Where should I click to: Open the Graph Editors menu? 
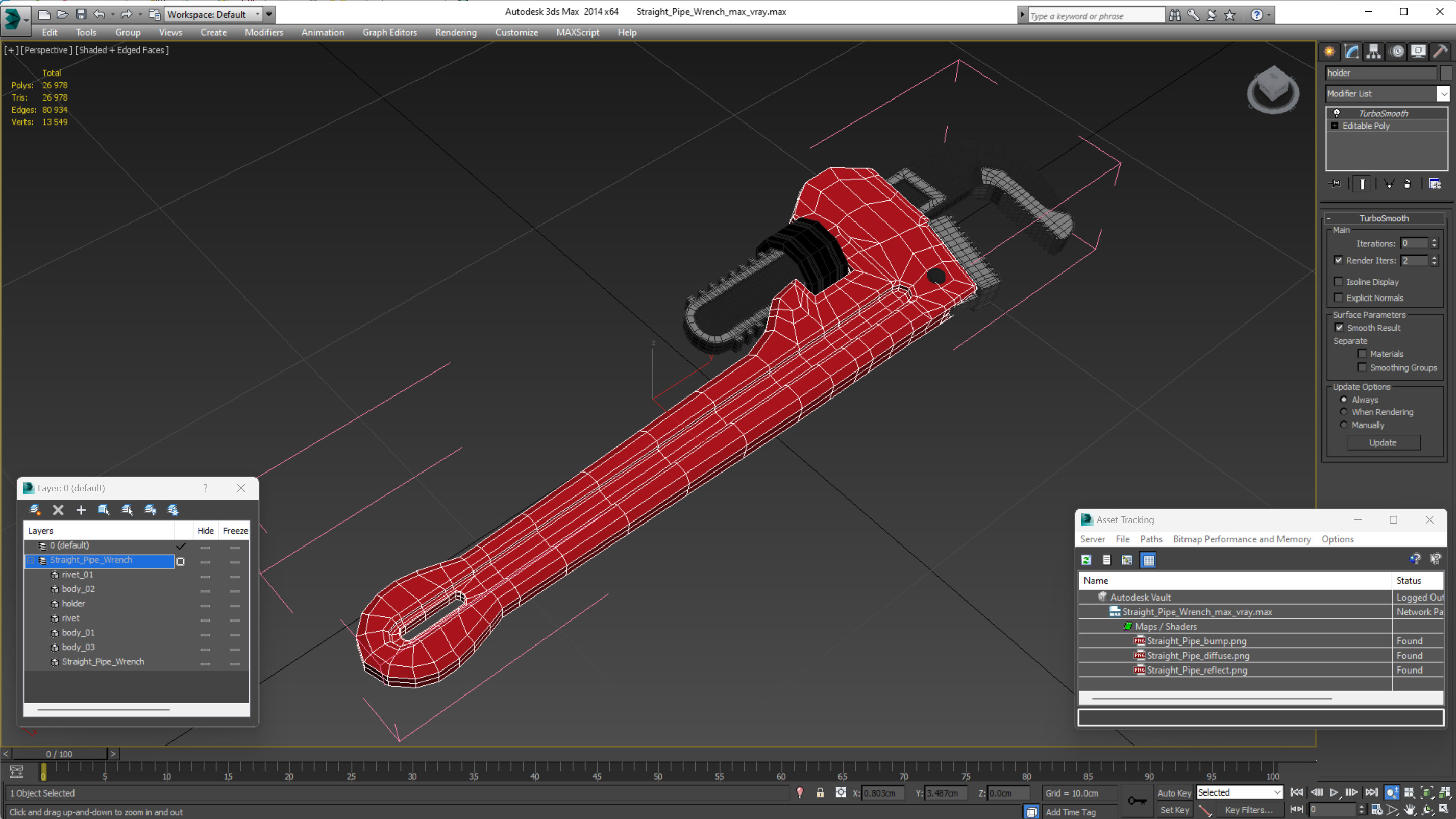[389, 32]
